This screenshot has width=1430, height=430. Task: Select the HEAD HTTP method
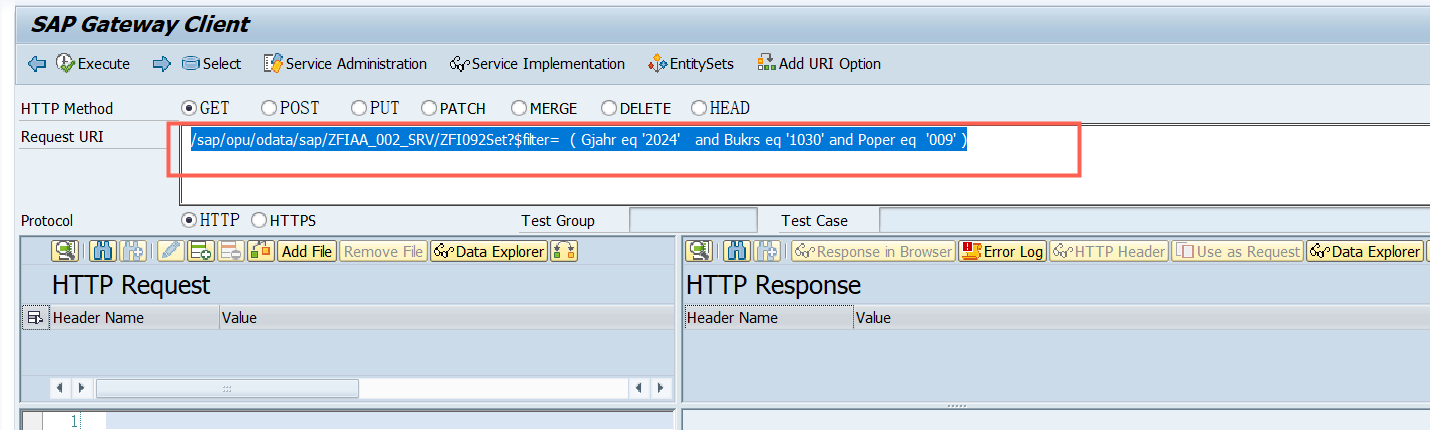[x=698, y=108]
